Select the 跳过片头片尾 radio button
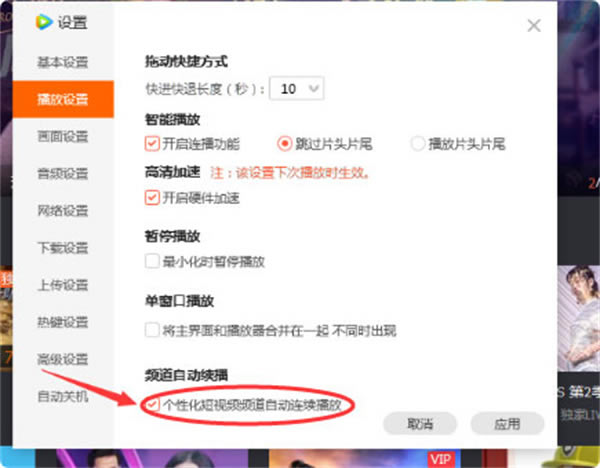The width and height of the screenshot is (600, 468). click(284, 143)
